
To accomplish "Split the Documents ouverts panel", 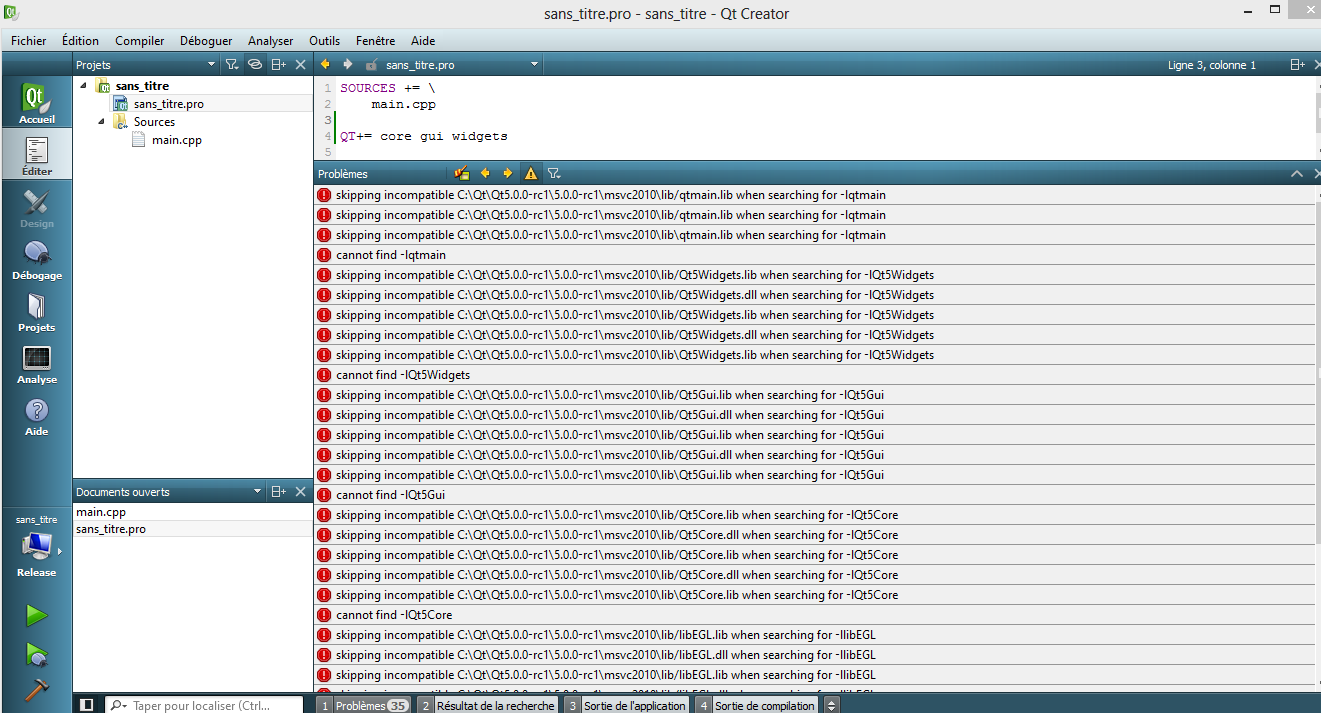I will 279,492.
